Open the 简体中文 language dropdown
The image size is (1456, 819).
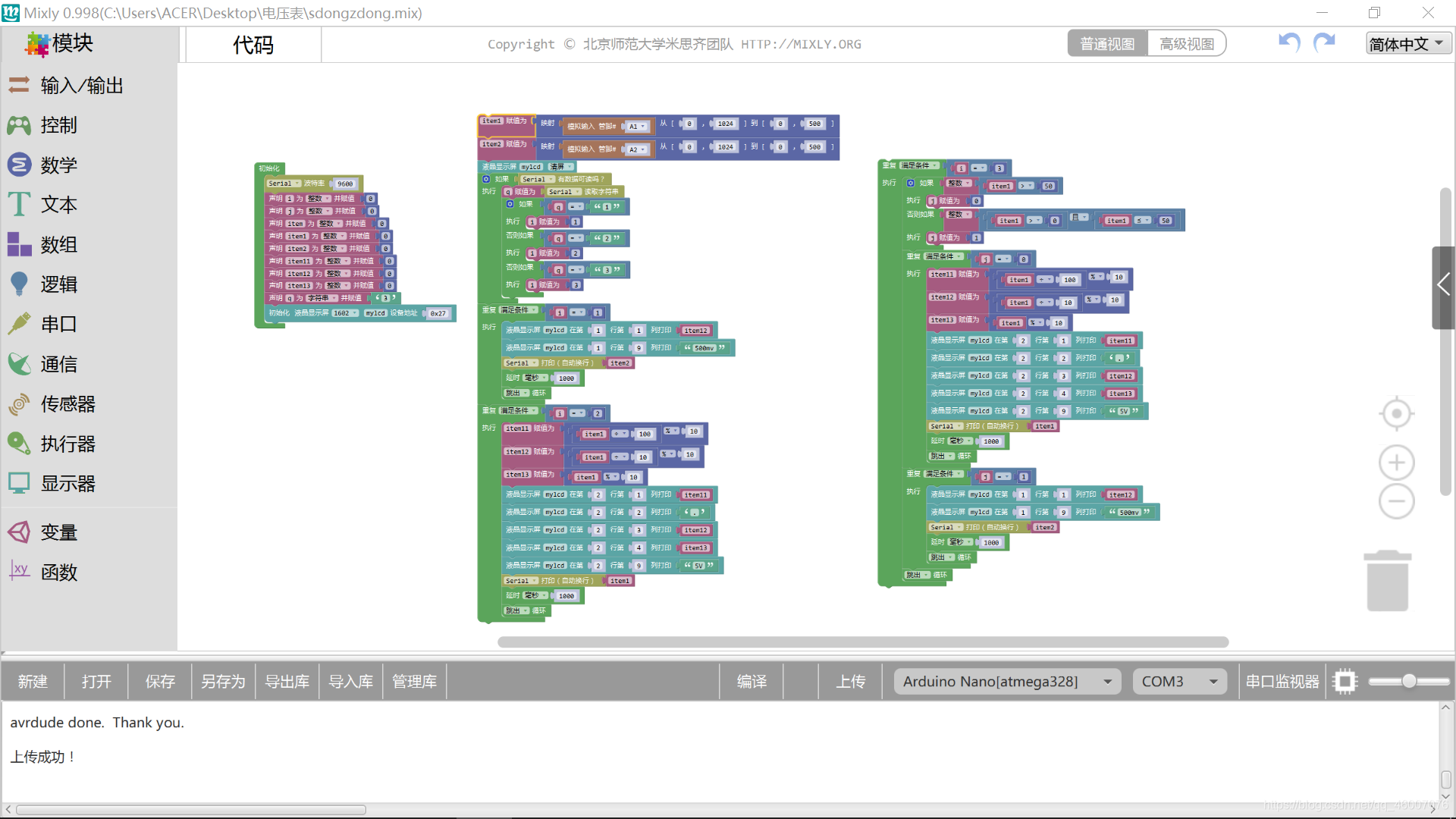(1408, 44)
